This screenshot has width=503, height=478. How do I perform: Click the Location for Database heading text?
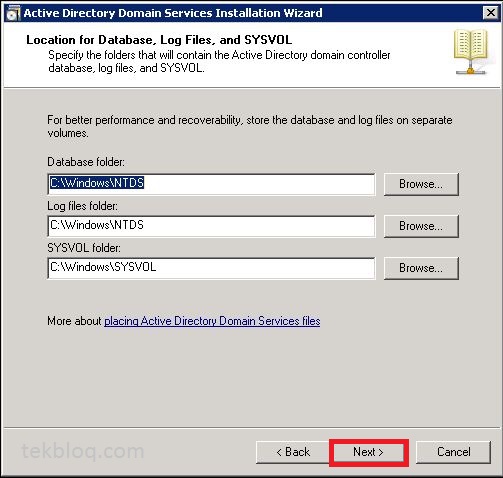pos(159,40)
